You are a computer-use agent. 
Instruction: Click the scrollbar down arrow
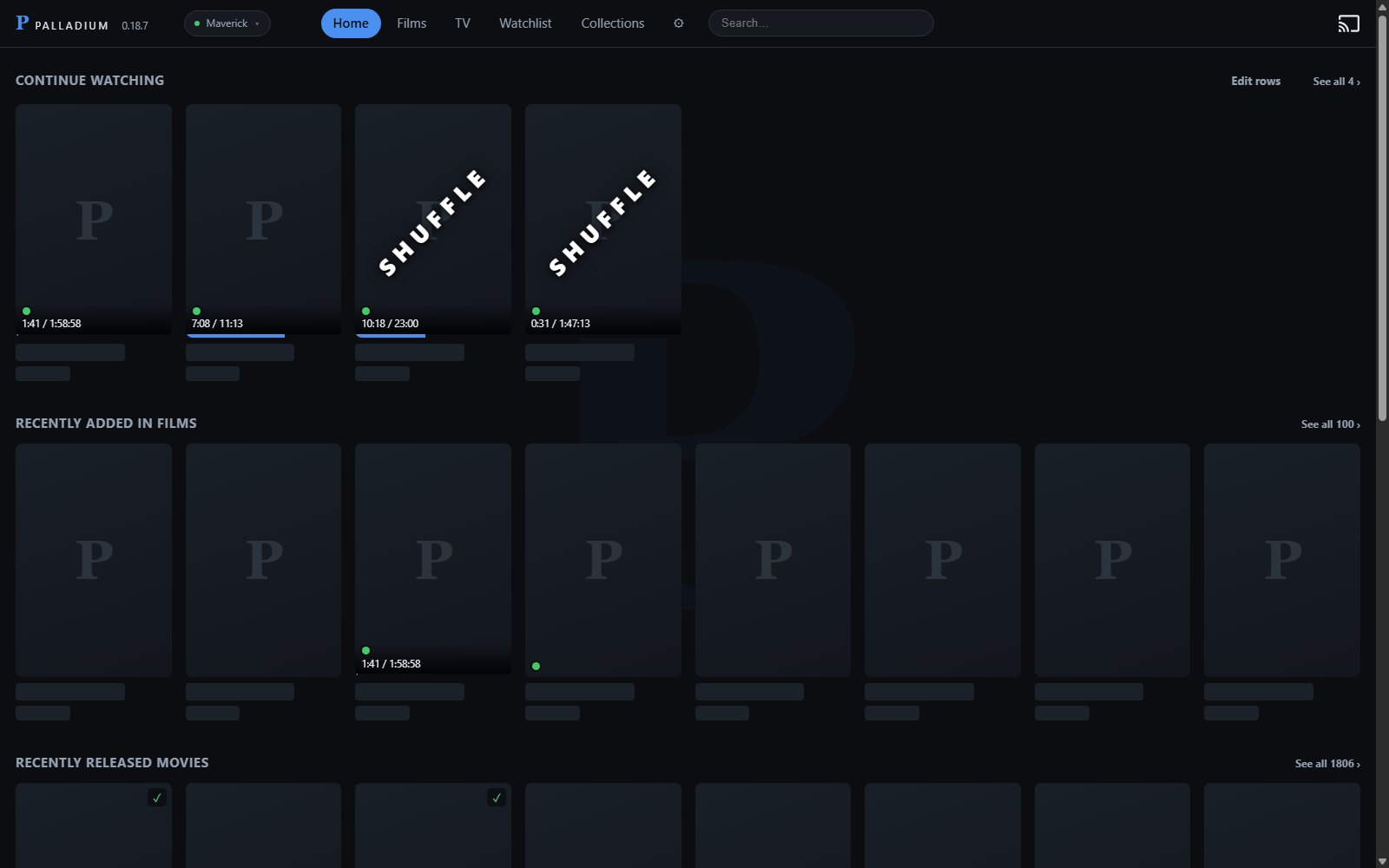pos(1382,861)
